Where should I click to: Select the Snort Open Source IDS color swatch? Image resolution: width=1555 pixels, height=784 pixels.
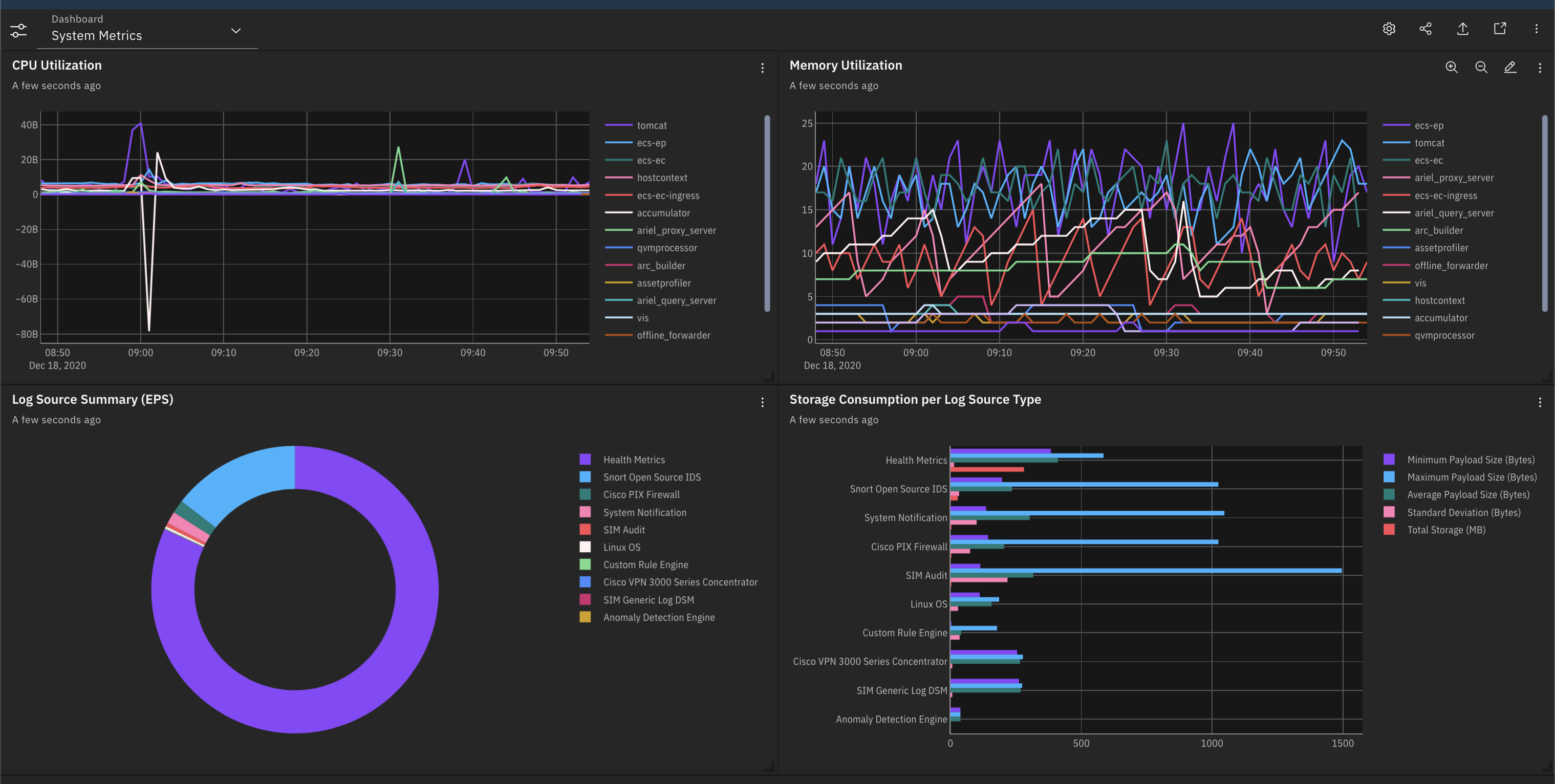[x=585, y=477]
